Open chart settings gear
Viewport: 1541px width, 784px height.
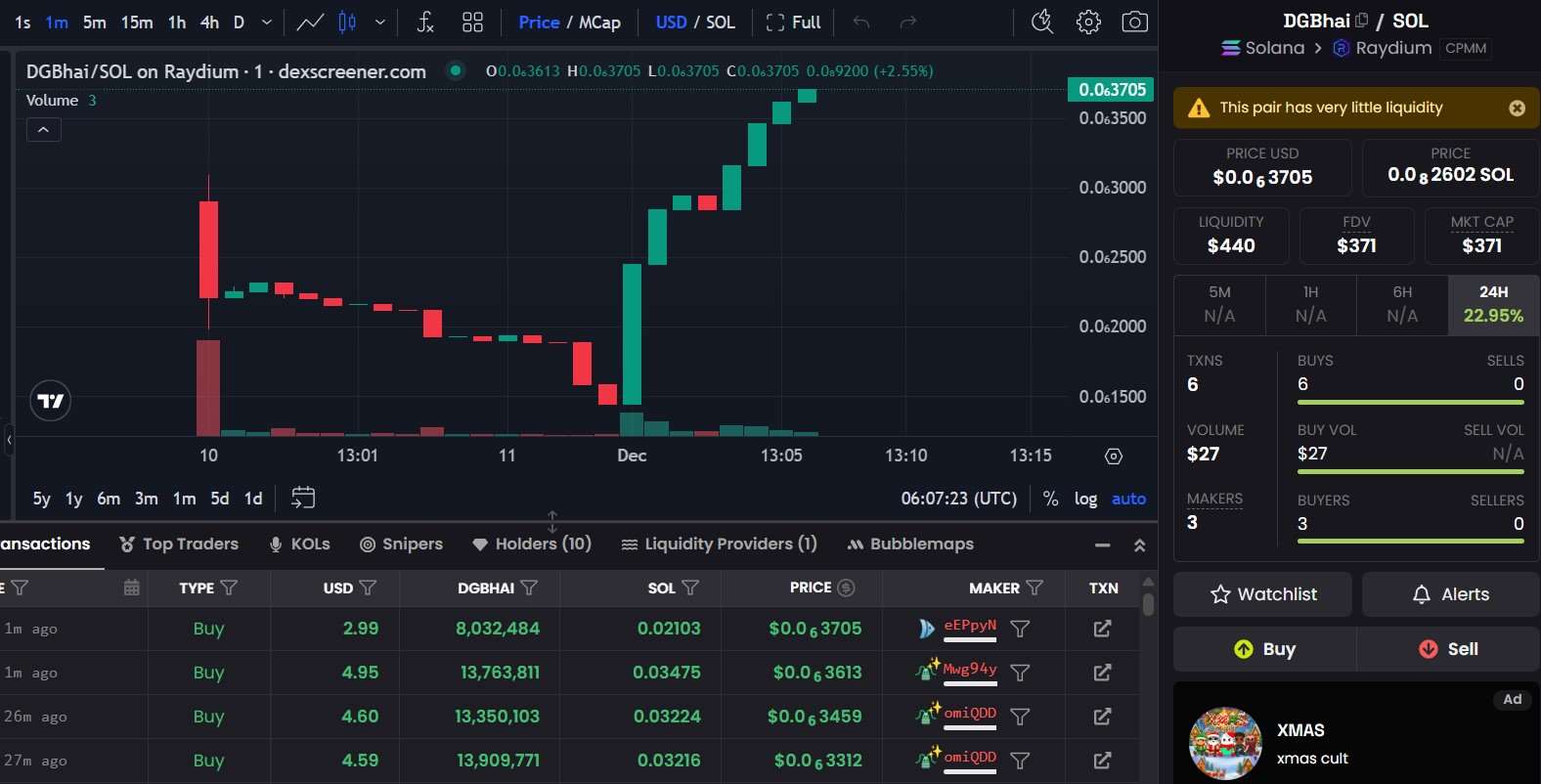click(1088, 22)
